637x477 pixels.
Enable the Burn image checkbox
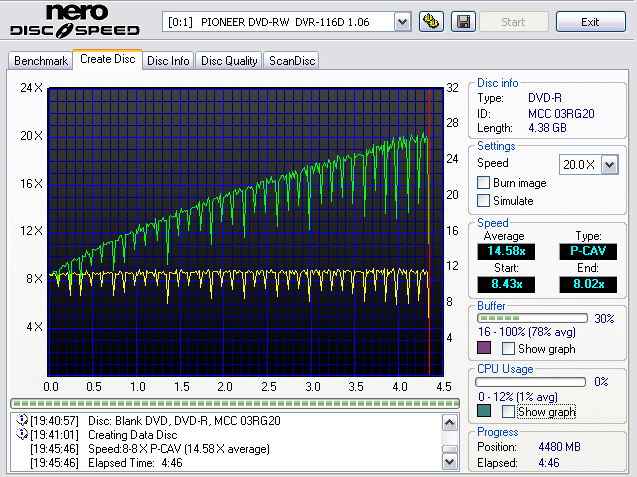[484, 183]
